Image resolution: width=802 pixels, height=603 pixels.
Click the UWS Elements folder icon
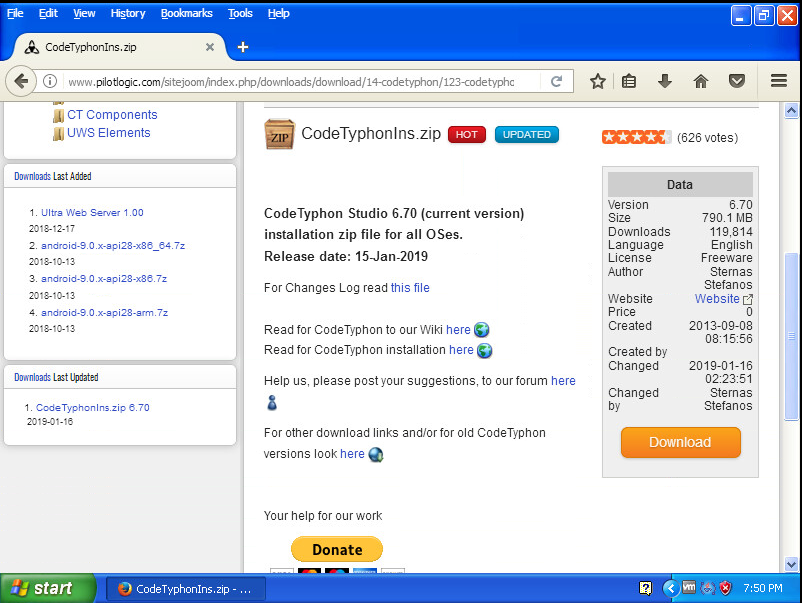pyautogui.click(x=58, y=133)
